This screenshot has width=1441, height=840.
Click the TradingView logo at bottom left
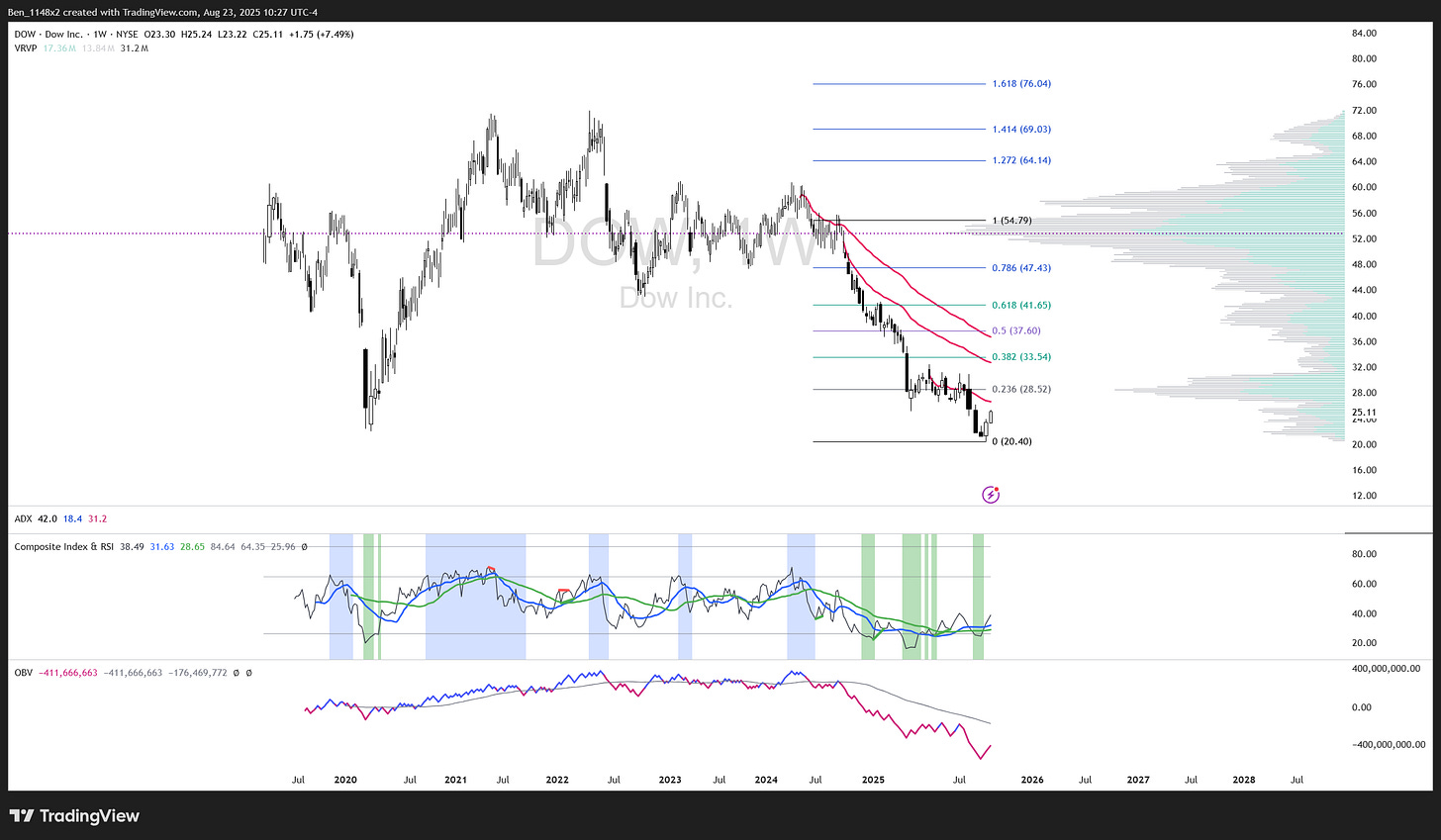[x=75, y=816]
